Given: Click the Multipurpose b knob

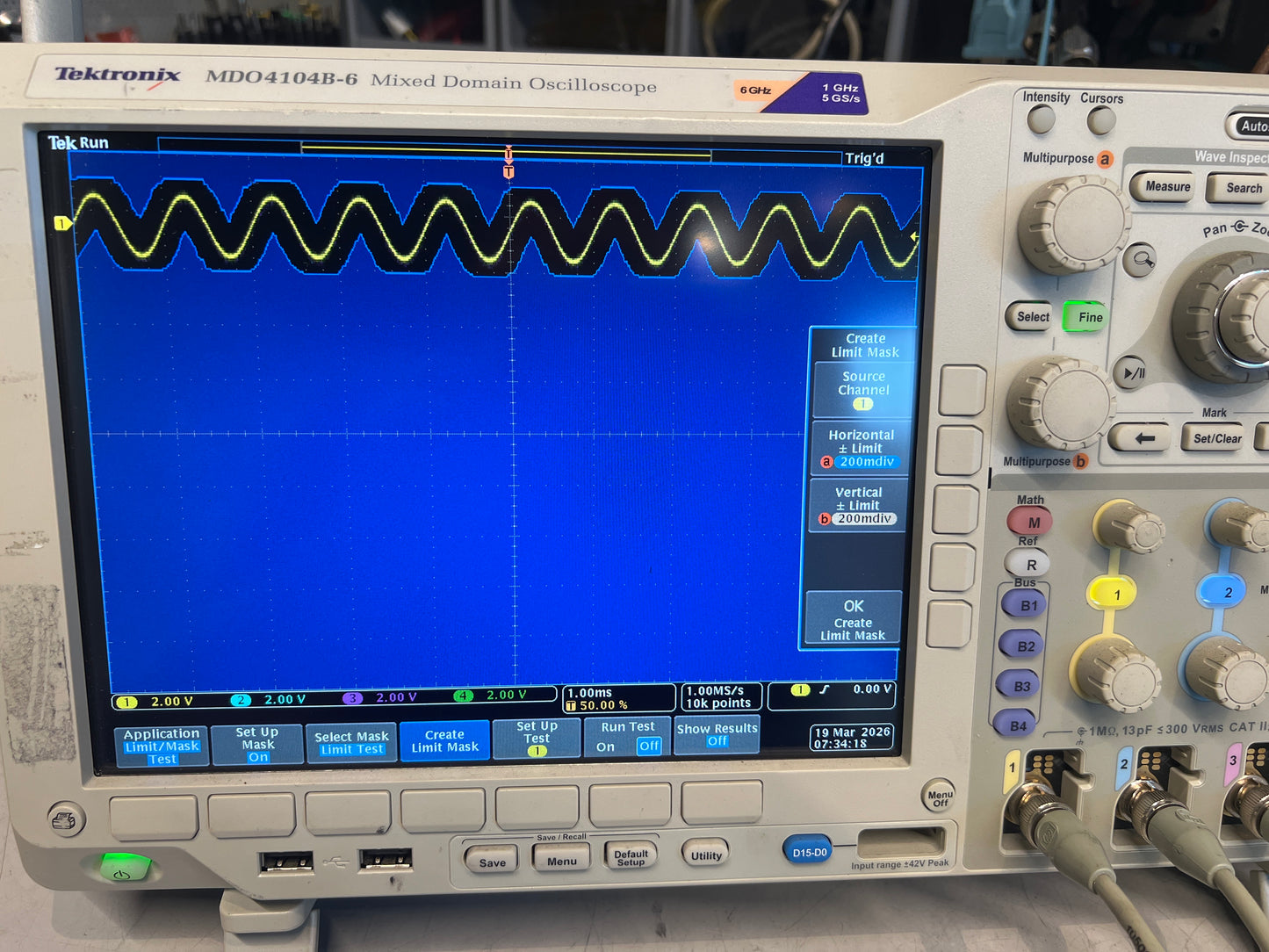Looking at the screenshot, I should coord(1062,403).
